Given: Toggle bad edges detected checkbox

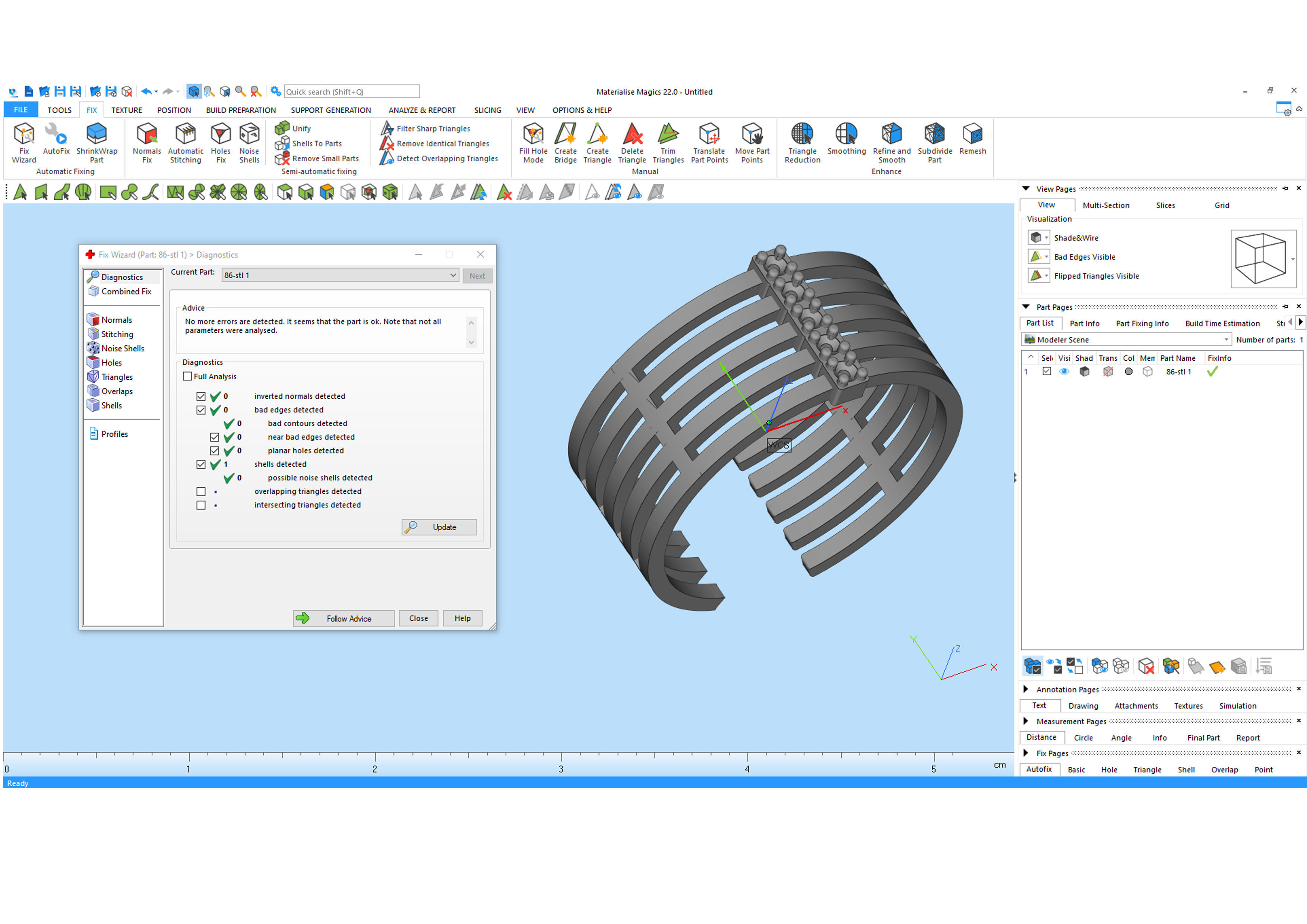Looking at the screenshot, I should coord(201,410).
